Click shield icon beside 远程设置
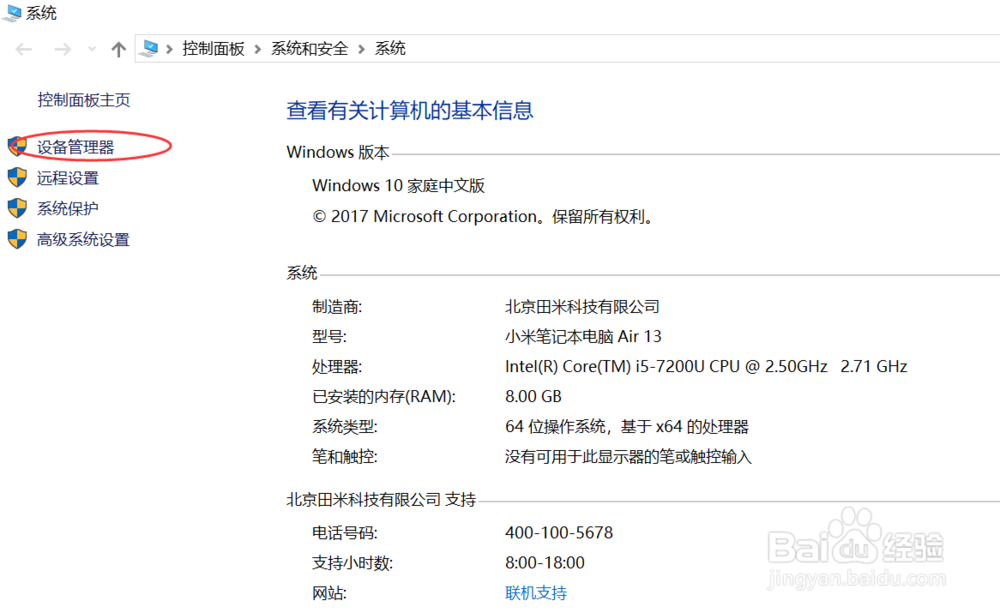 [17, 177]
